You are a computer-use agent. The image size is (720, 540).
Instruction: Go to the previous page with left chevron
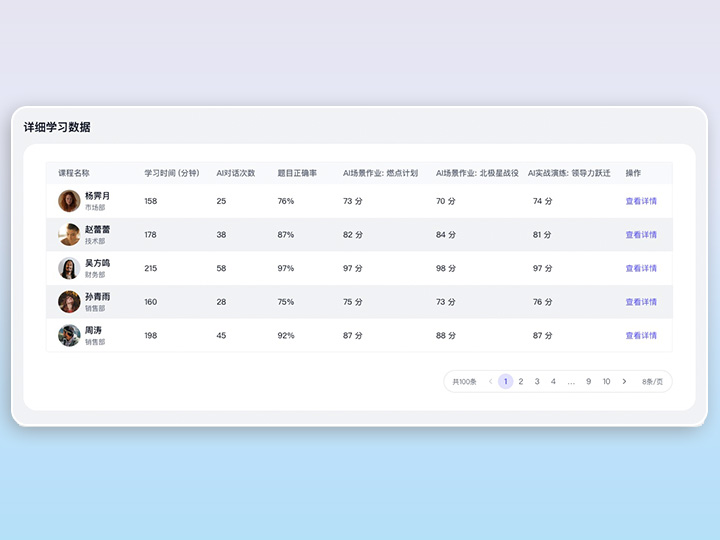coord(490,381)
